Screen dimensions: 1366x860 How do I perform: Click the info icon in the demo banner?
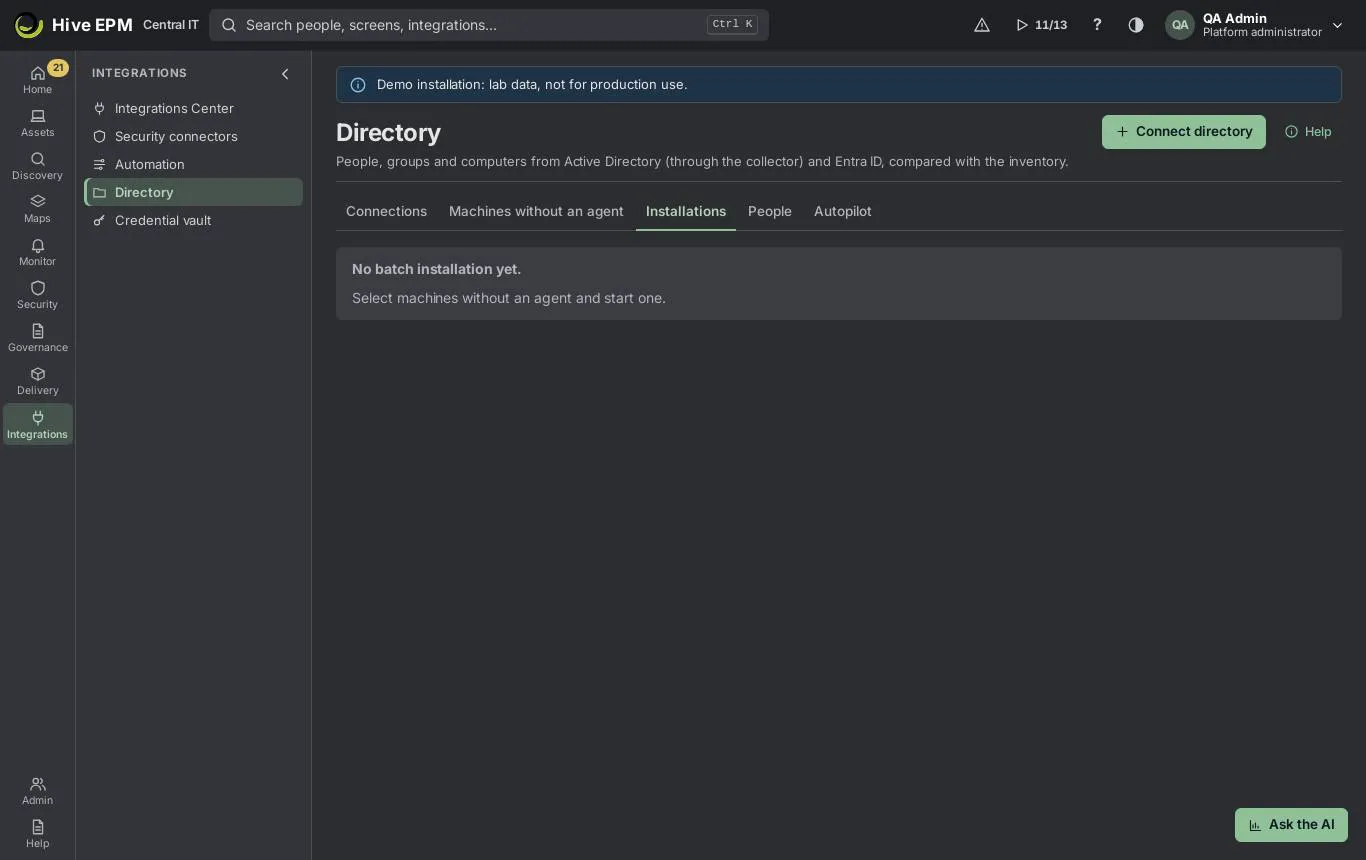coord(358,85)
